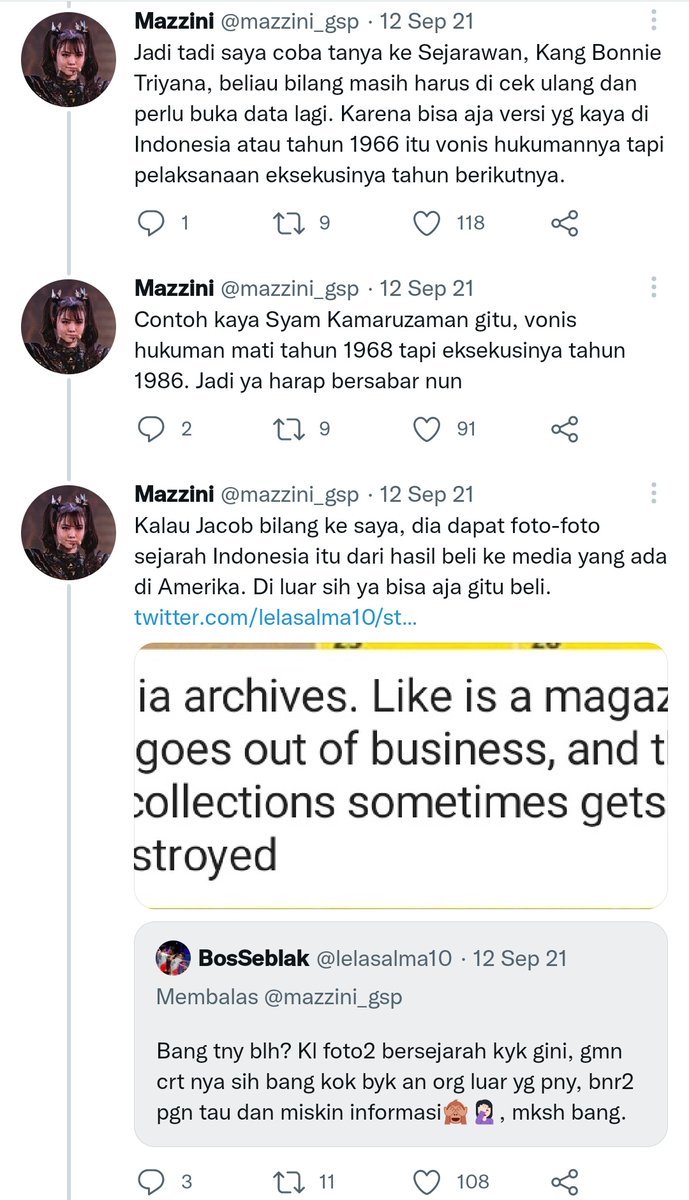Share the first tweet about Sejarawan

pos(565,223)
